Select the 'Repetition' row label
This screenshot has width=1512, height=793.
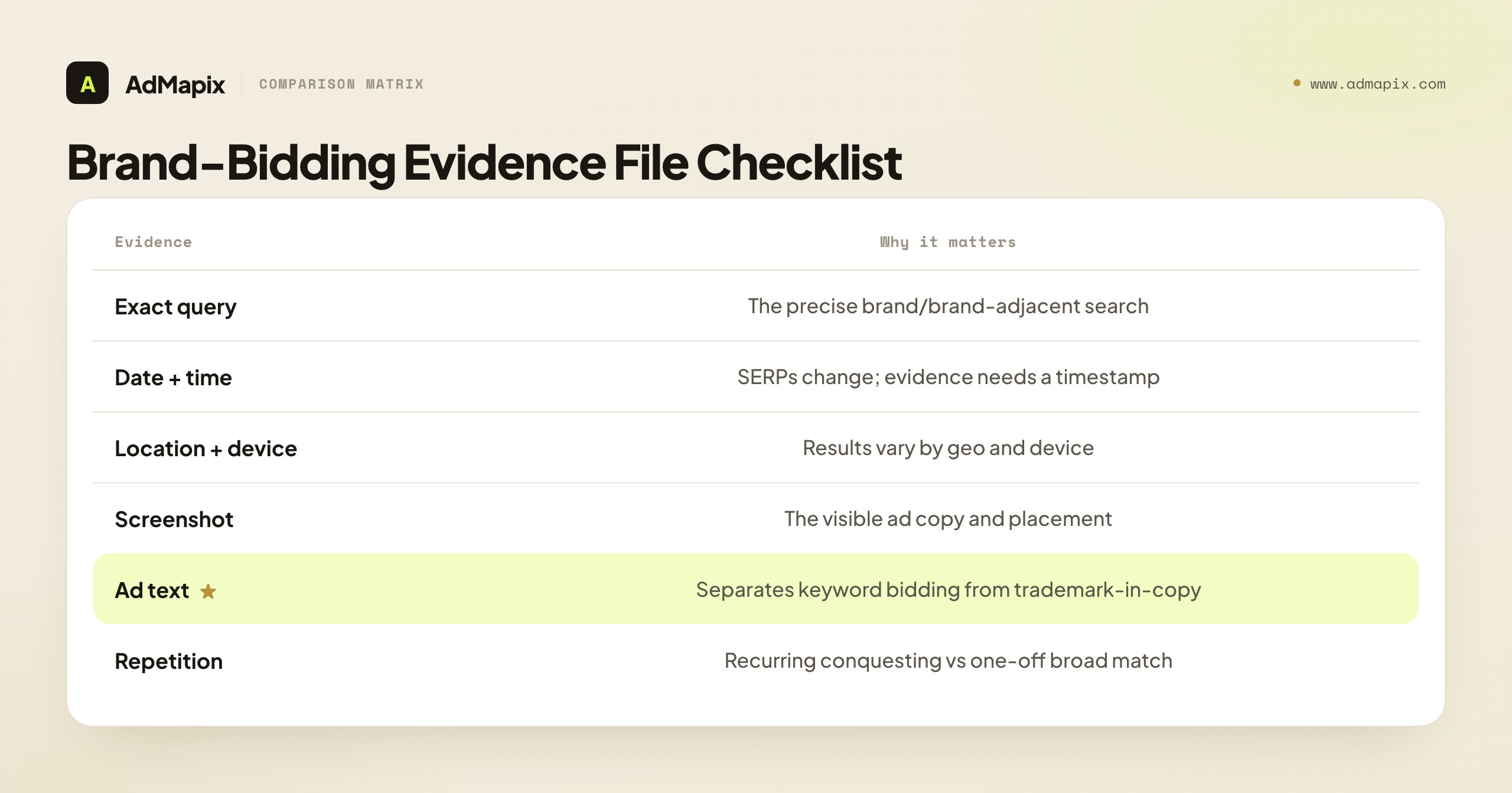pyautogui.click(x=168, y=662)
